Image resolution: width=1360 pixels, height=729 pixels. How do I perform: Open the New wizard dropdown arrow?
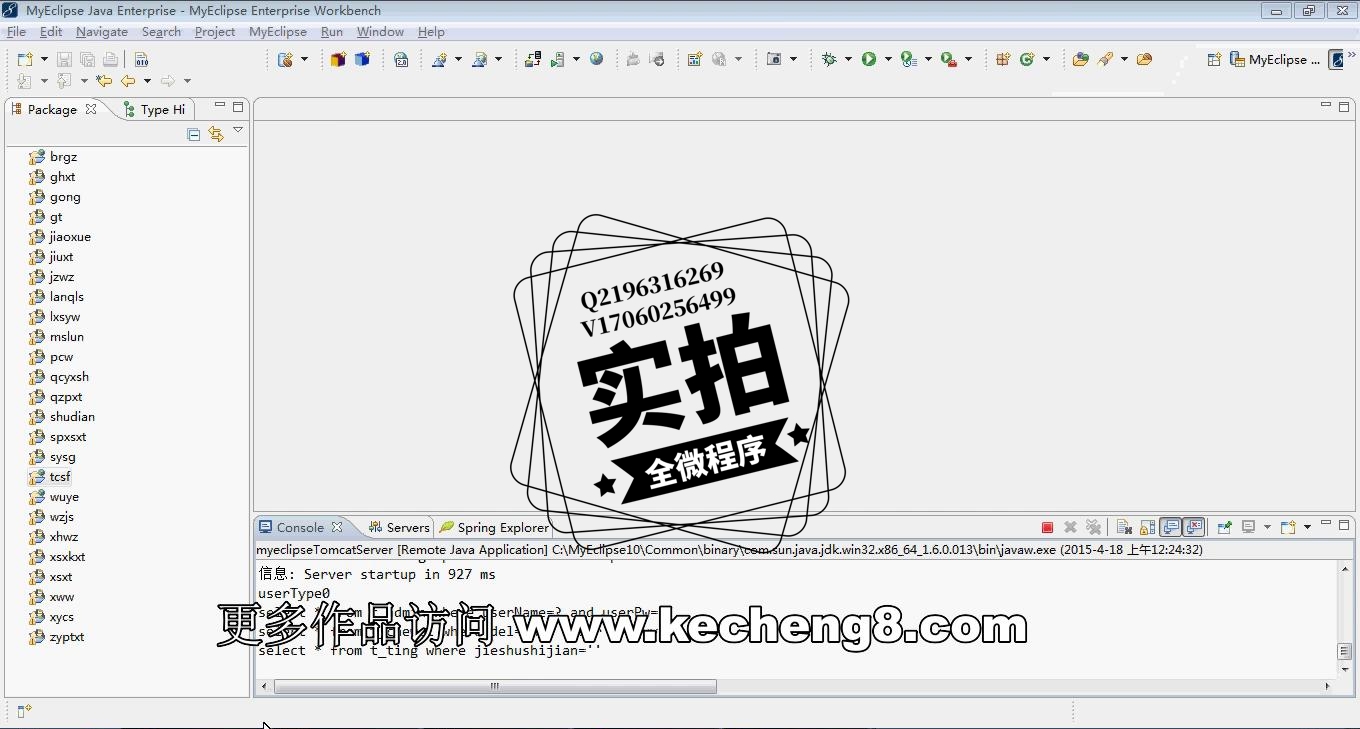(x=43, y=60)
